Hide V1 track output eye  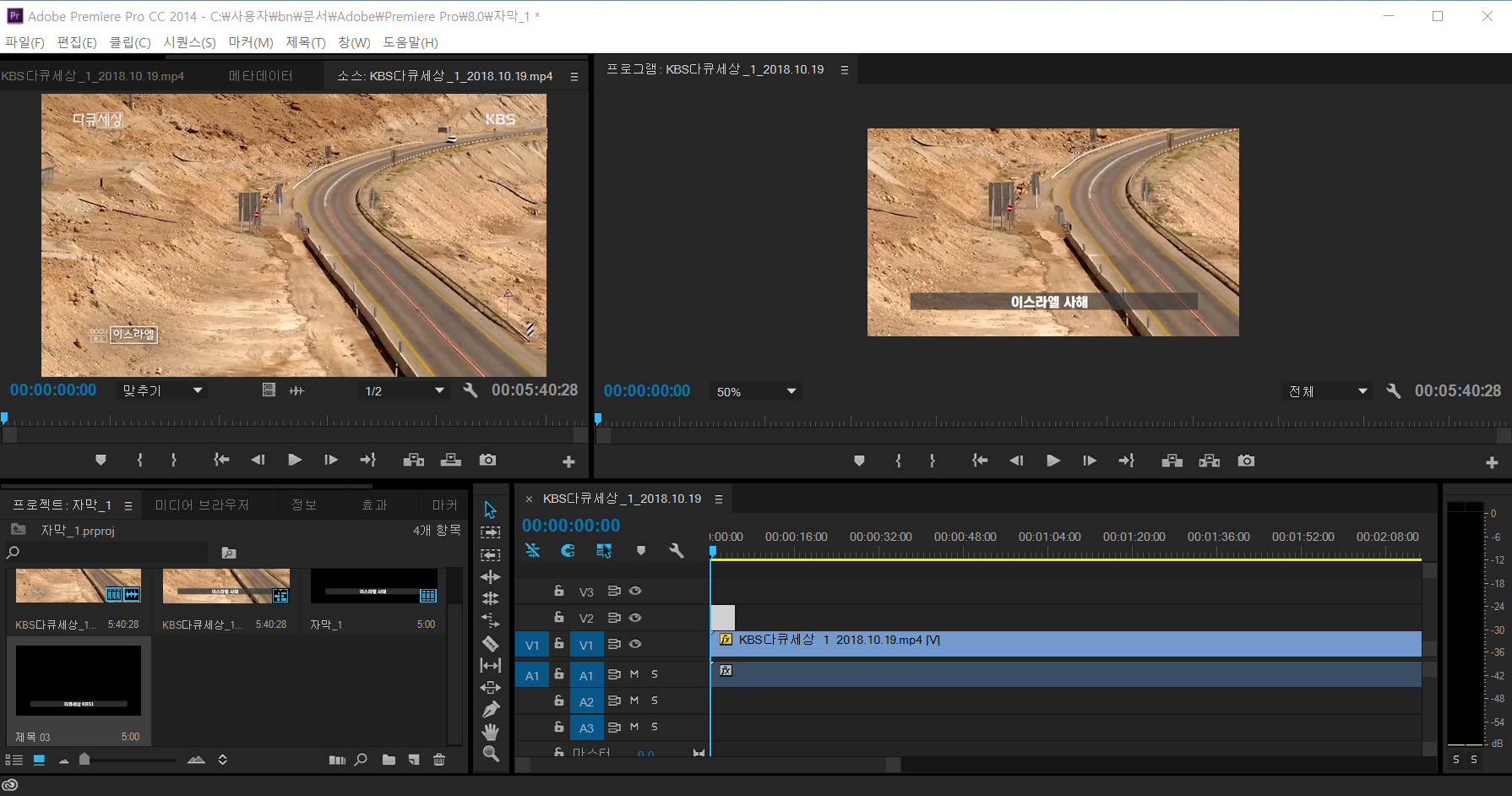pyautogui.click(x=635, y=644)
